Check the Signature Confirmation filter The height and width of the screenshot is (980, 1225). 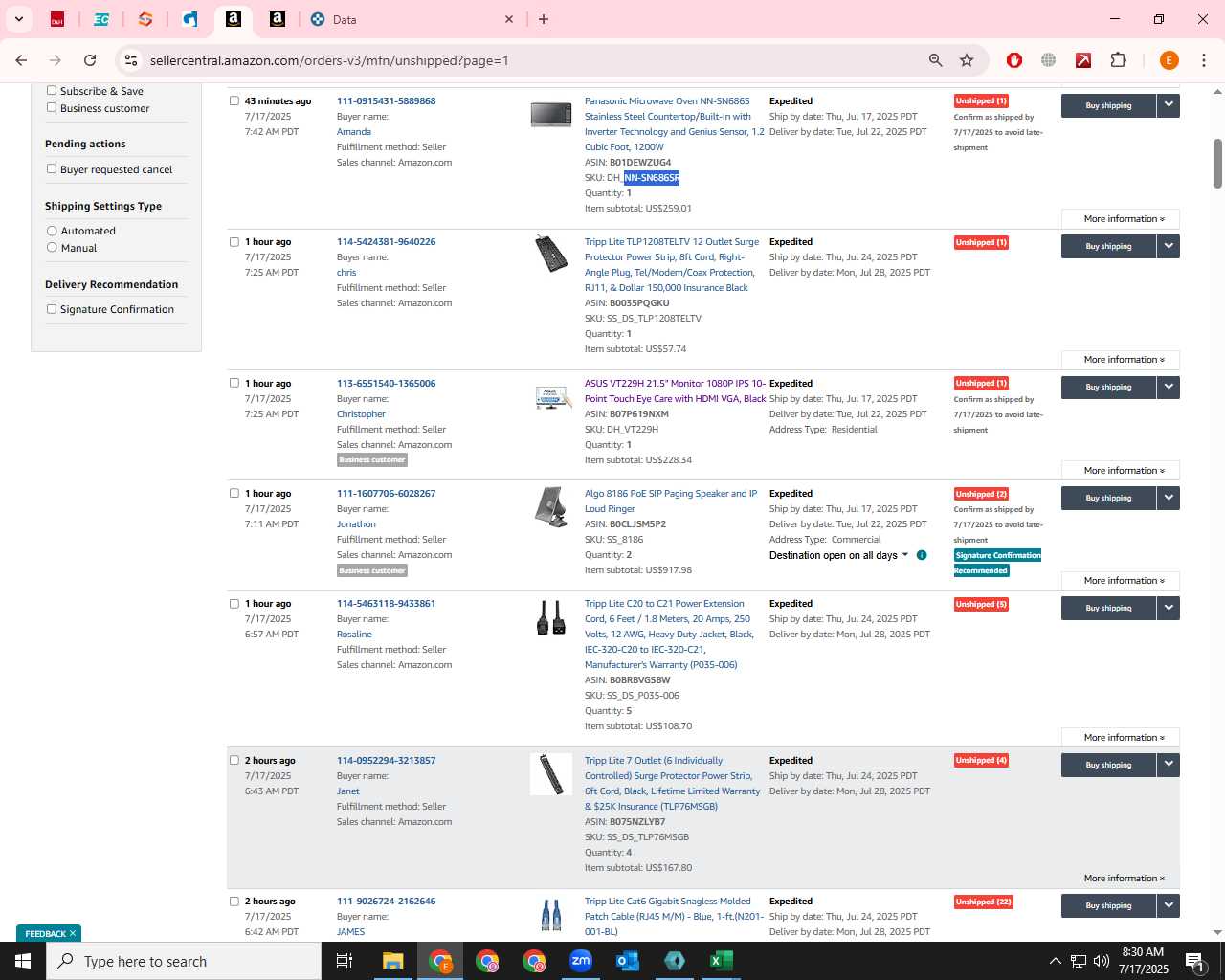click(x=52, y=308)
